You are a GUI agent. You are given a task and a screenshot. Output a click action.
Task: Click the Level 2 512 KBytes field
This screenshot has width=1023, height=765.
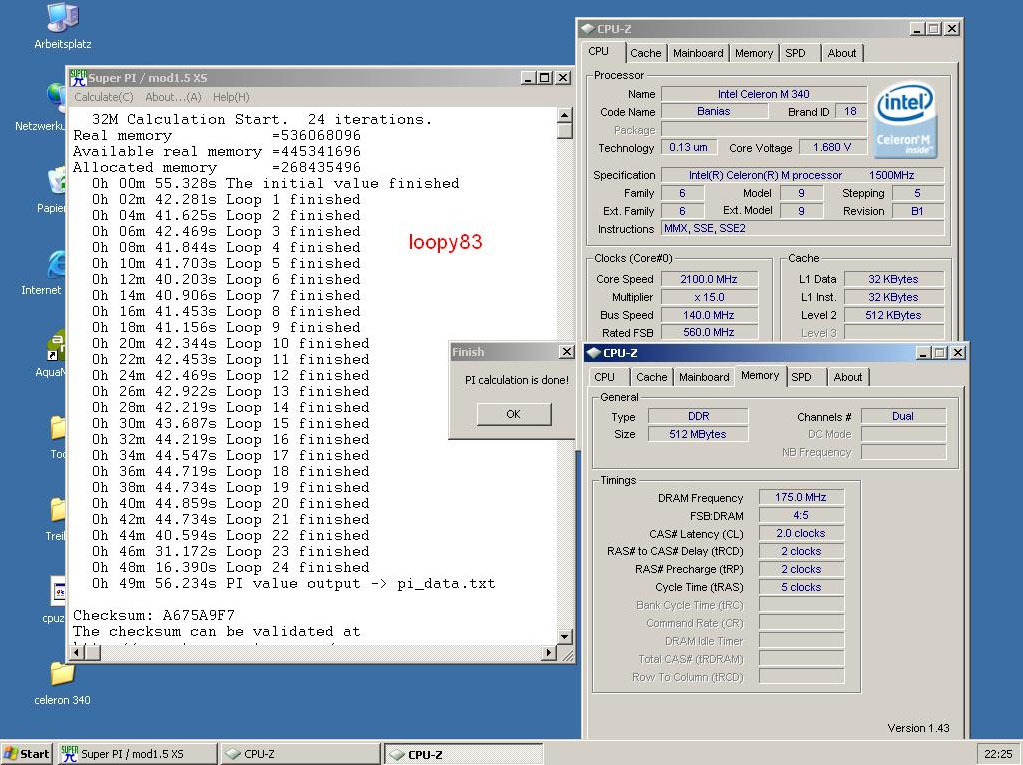[x=894, y=315]
